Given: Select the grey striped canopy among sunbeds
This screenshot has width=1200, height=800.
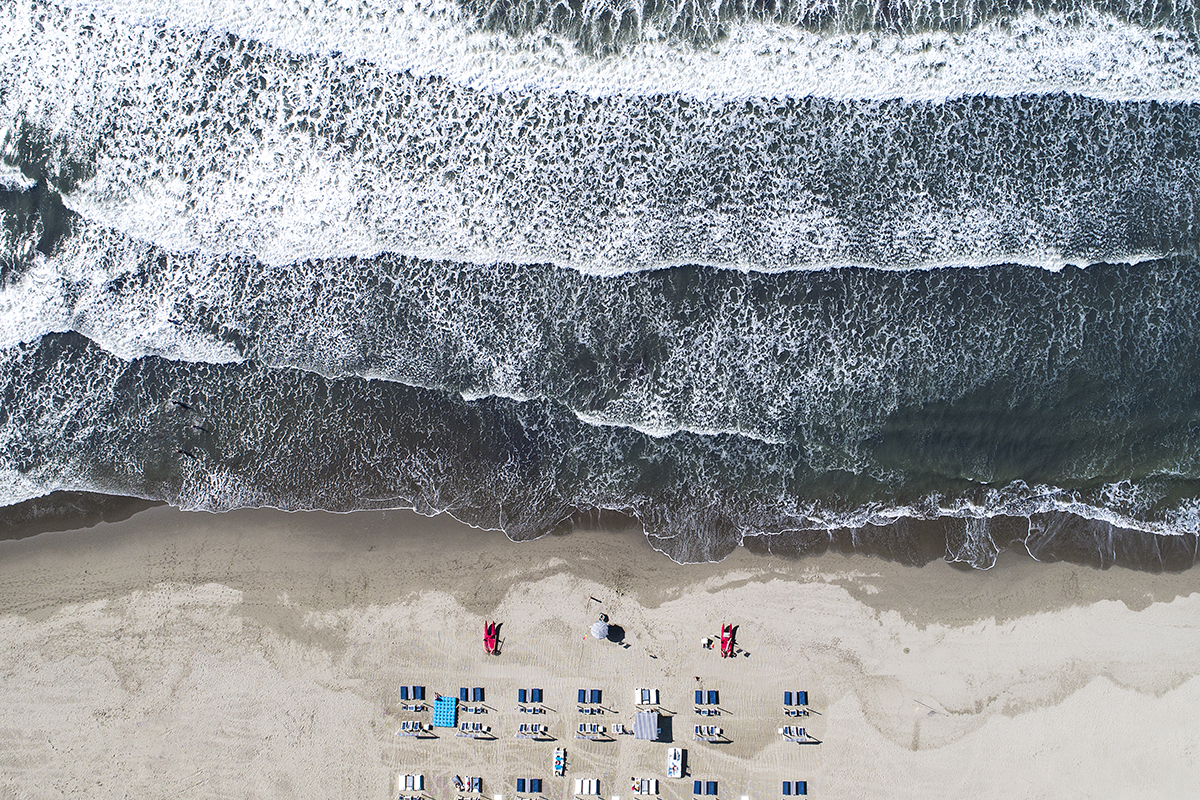Looking at the screenshot, I should pos(646,725).
